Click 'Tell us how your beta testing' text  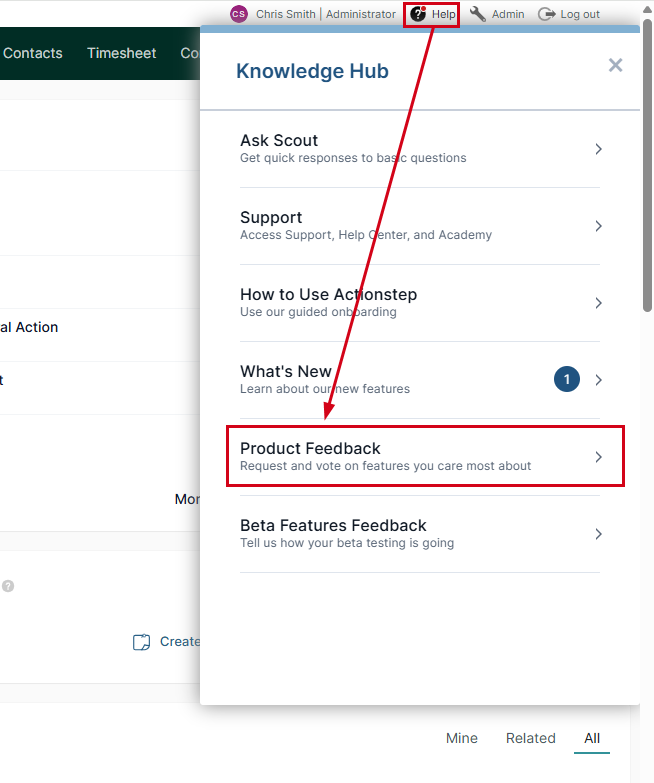click(x=347, y=542)
